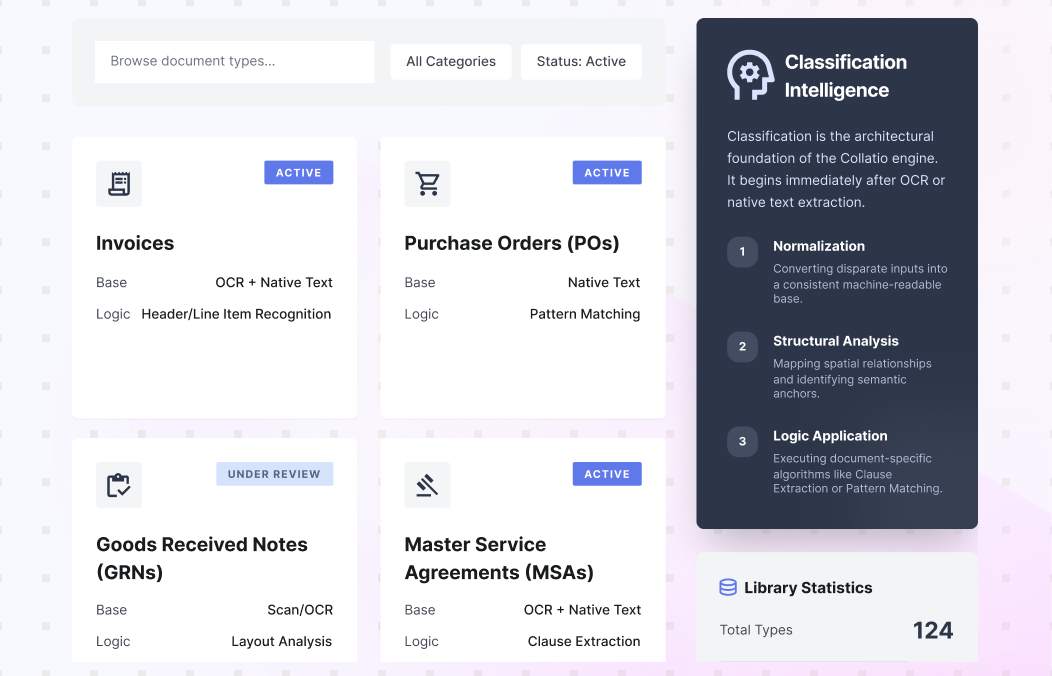This screenshot has height=676, width=1052.
Task: Click the Total Types label
Action: [756, 630]
